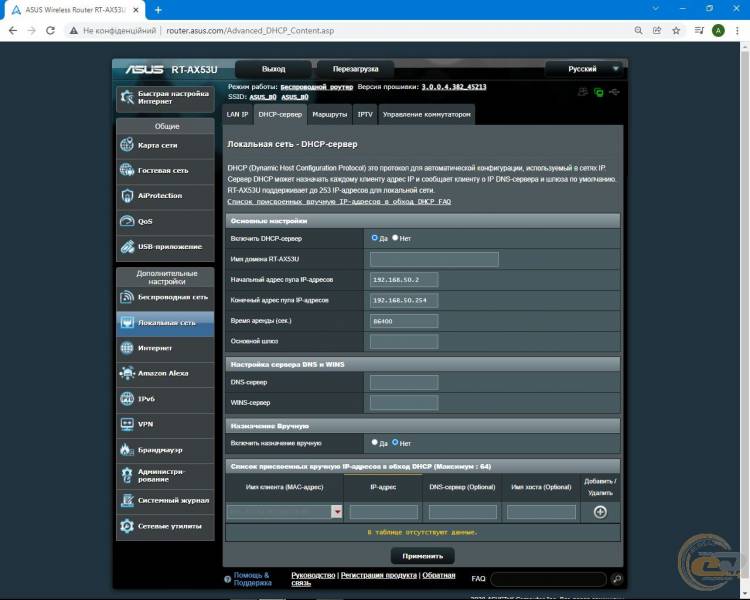Open the Беспроводной роутер mode link

coord(316,87)
